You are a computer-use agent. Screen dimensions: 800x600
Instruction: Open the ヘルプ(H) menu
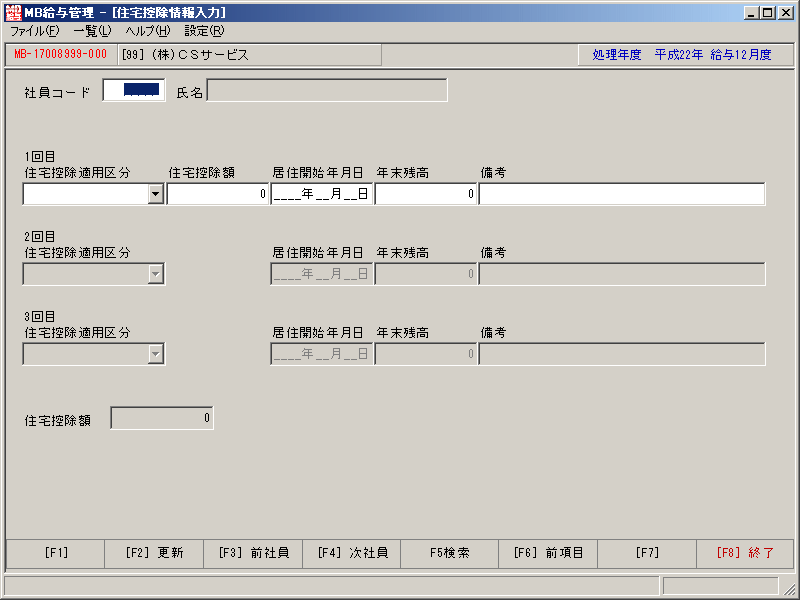coord(148,31)
